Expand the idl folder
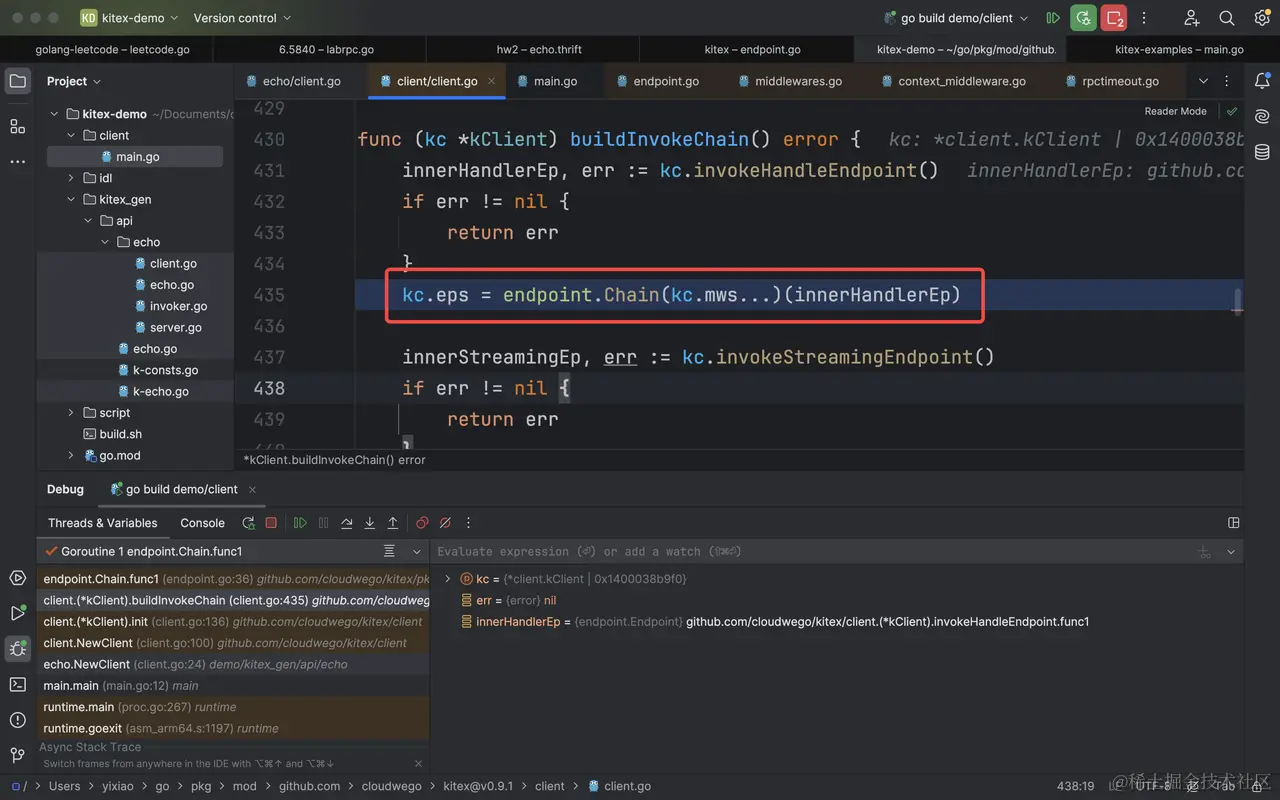This screenshot has width=1280, height=800. click(x=71, y=178)
